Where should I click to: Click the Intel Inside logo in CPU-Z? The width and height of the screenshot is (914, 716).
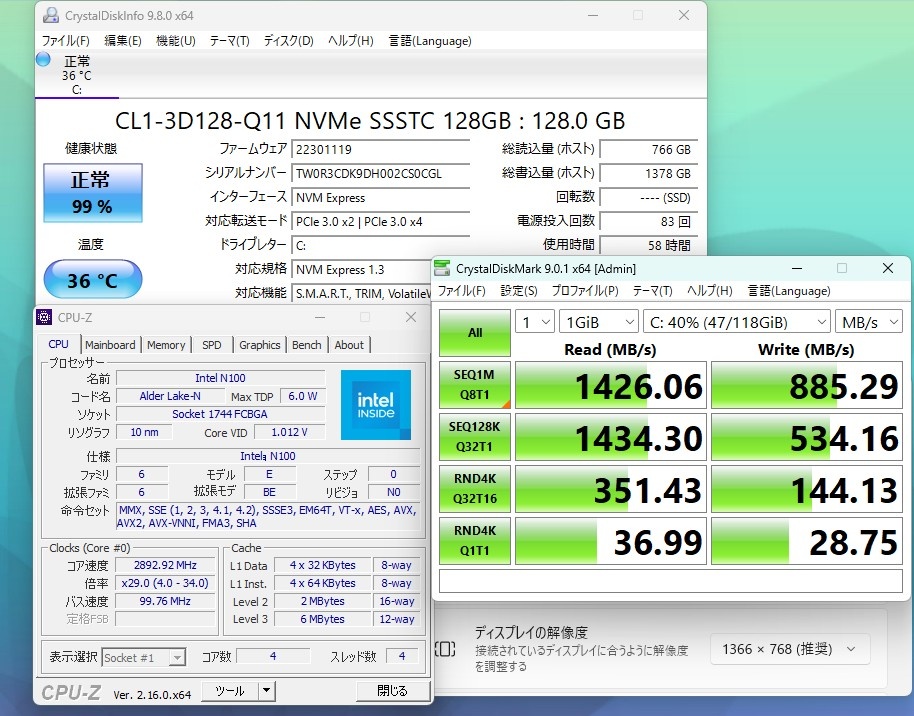pyautogui.click(x=376, y=405)
